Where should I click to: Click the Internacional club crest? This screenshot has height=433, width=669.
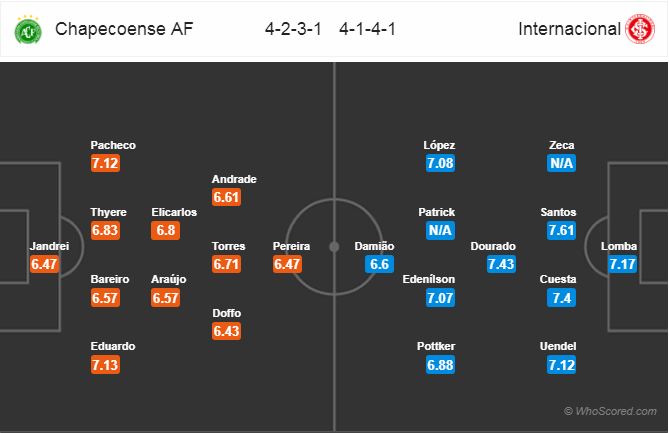pos(639,30)
